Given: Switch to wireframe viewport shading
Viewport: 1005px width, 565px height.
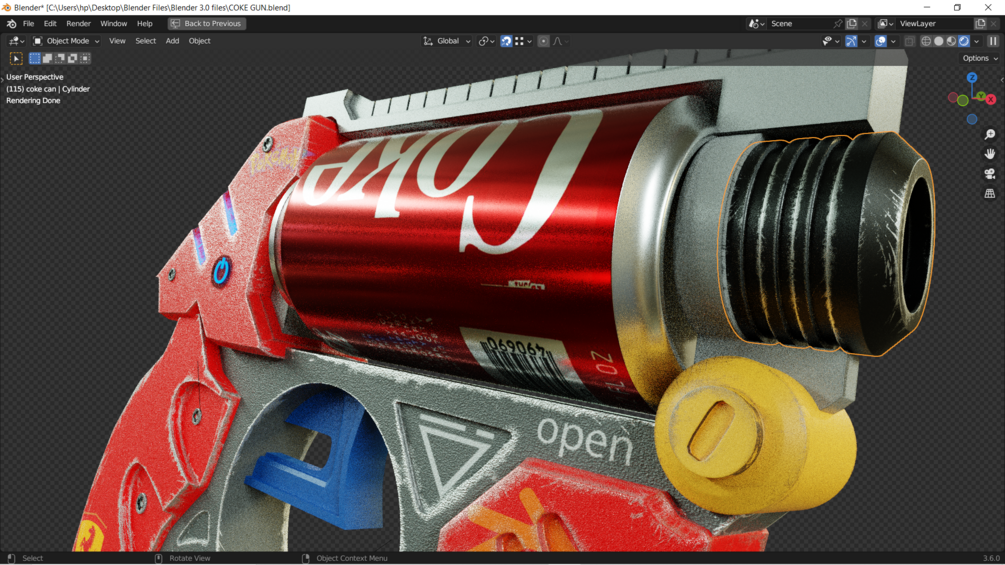Looking at the screenshot, I should tap(926, 41).
